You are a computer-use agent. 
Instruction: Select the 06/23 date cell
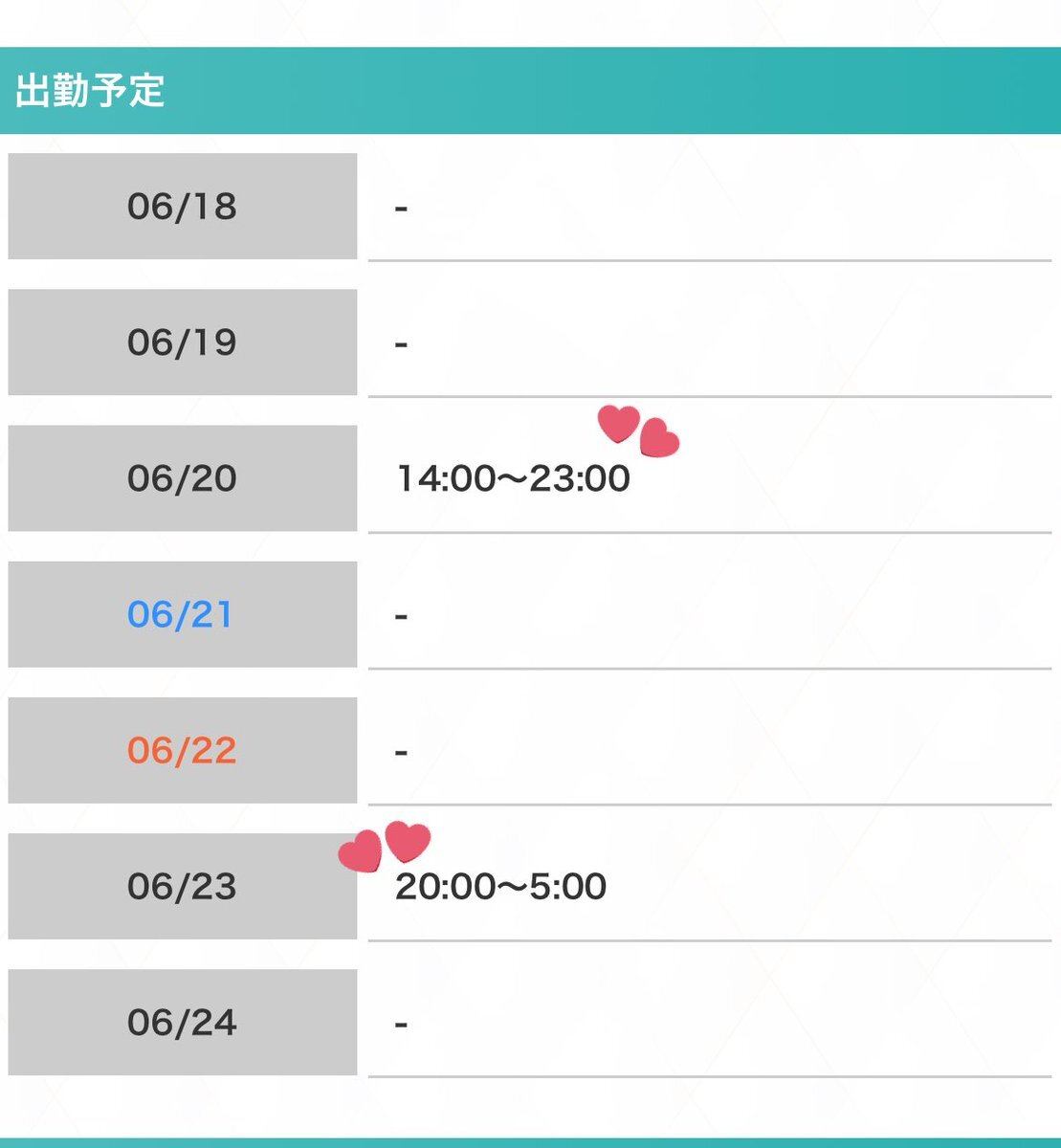[183, 886]
